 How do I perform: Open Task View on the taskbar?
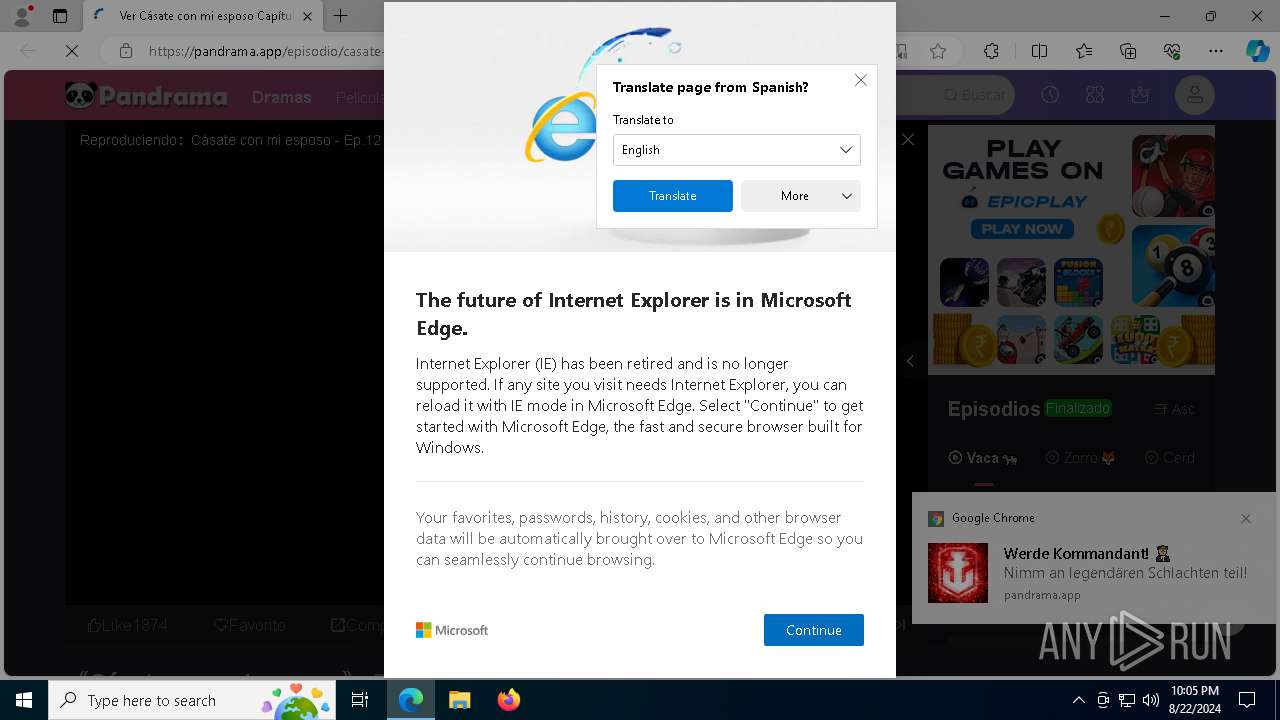(360, 700)
